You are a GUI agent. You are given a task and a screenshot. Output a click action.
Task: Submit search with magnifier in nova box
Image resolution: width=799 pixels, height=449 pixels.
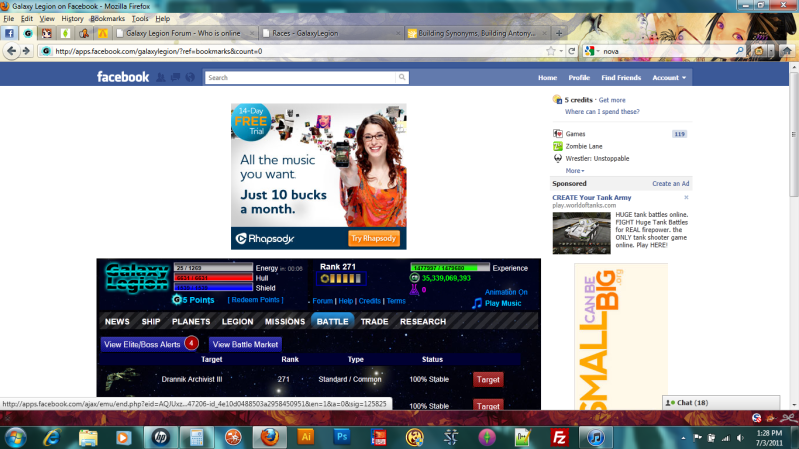[x=739, y=51]
